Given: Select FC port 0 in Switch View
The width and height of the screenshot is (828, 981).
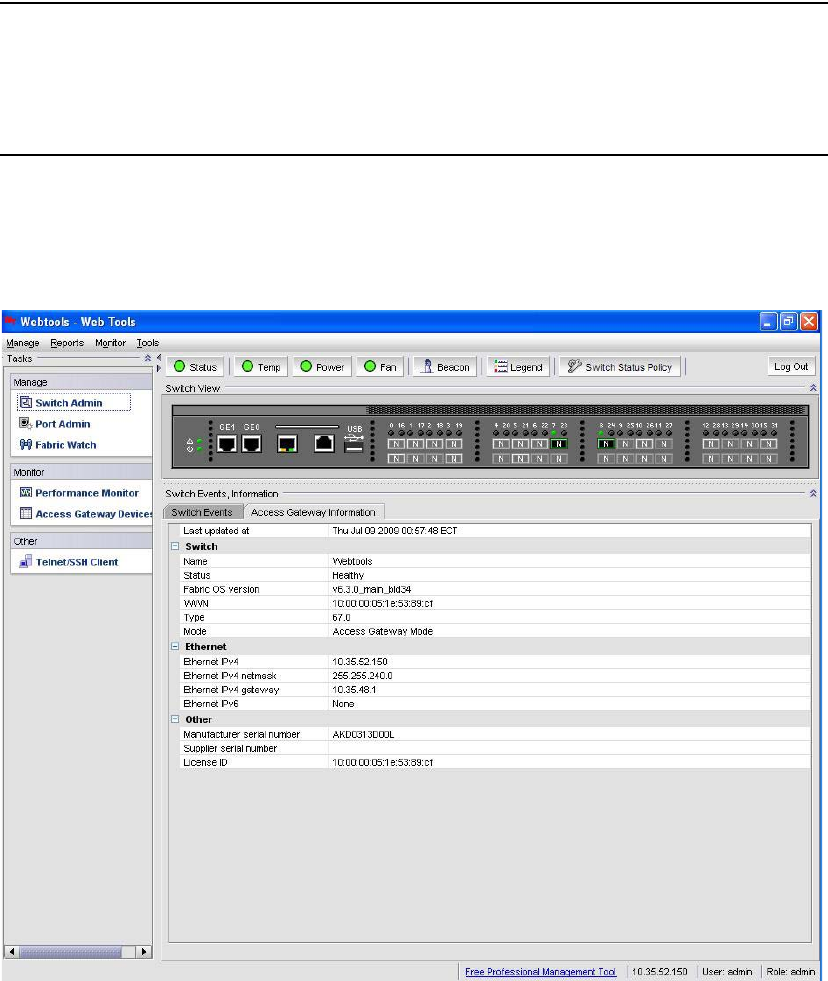Looking at the screenshot, I should coord(396,444).
